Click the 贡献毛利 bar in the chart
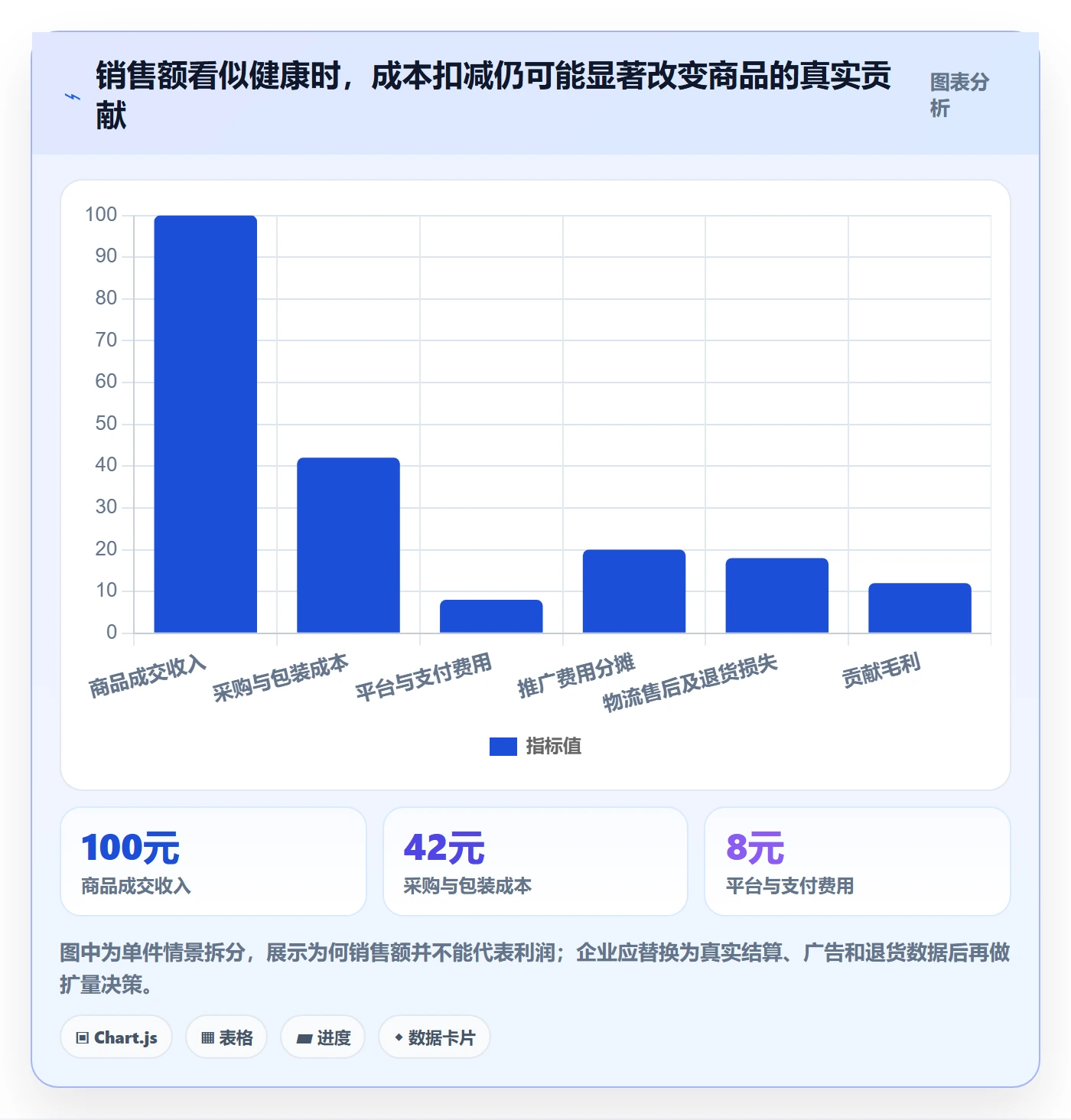Viewport: 1071px width, 1120px height. point(920,607)
